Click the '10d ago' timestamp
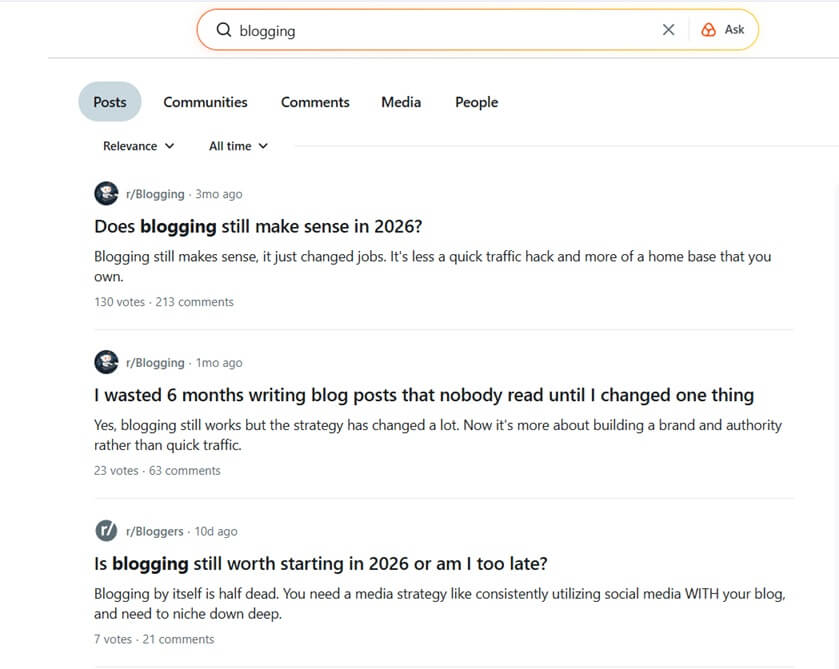The width and height of the screenshot is (839, 669). (216, 531)
